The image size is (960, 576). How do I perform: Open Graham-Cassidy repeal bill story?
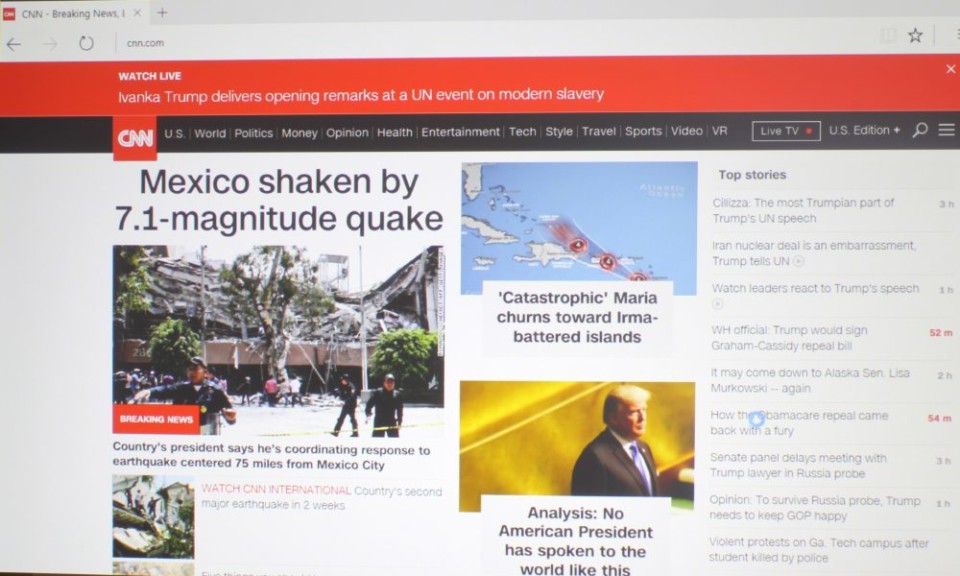(789, 338)
